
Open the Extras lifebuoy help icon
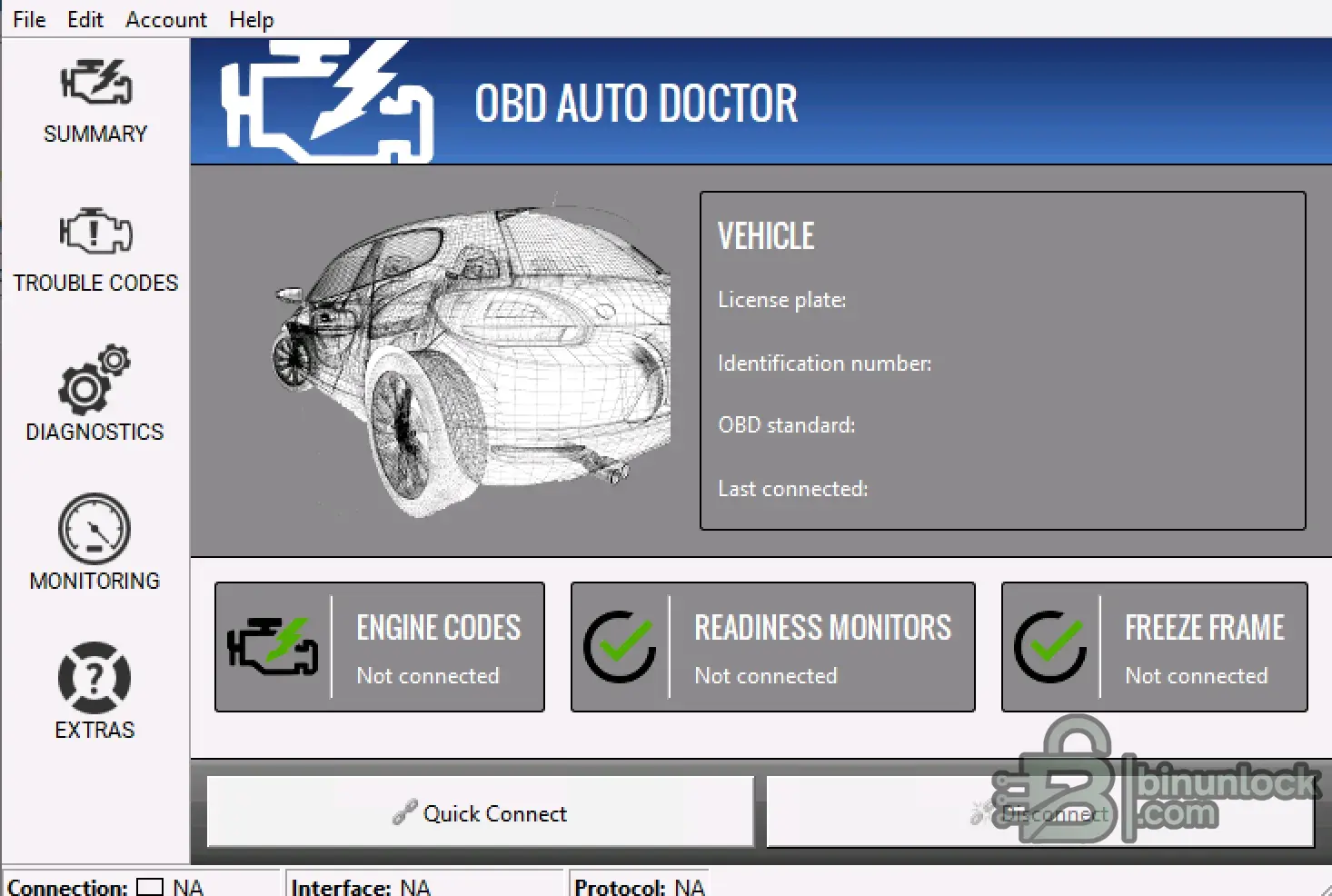point(94,678)
